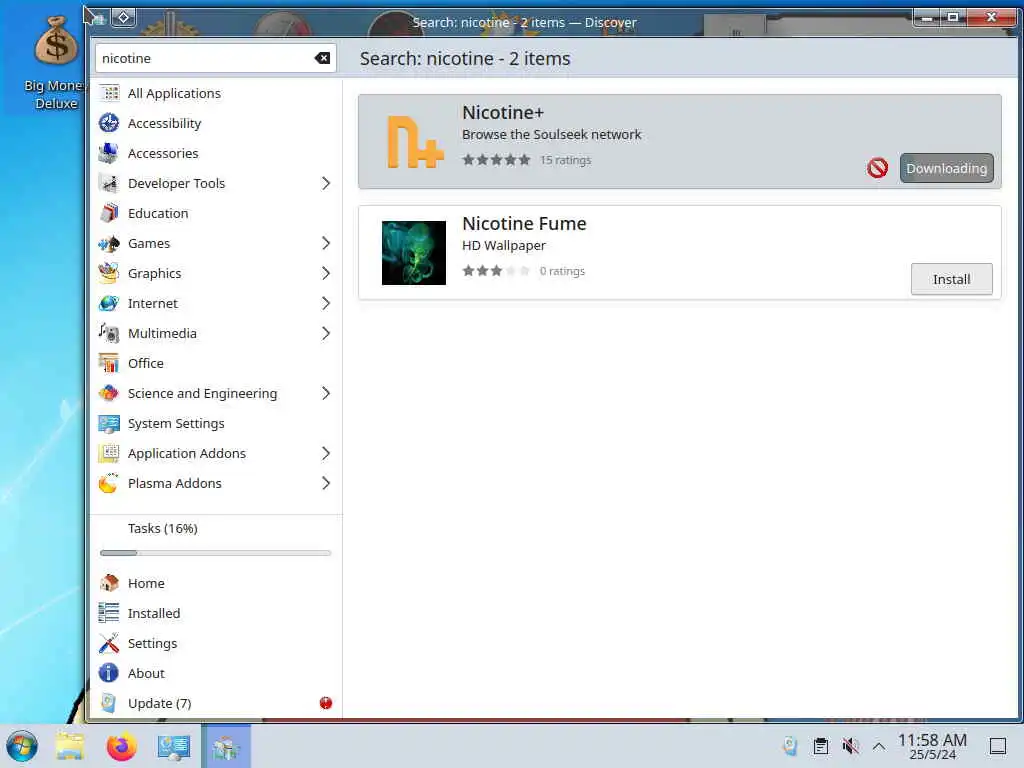Screen dimensions: 1024x768
Task: Click the red update alert badge
Action: click(x=326, y=703)
